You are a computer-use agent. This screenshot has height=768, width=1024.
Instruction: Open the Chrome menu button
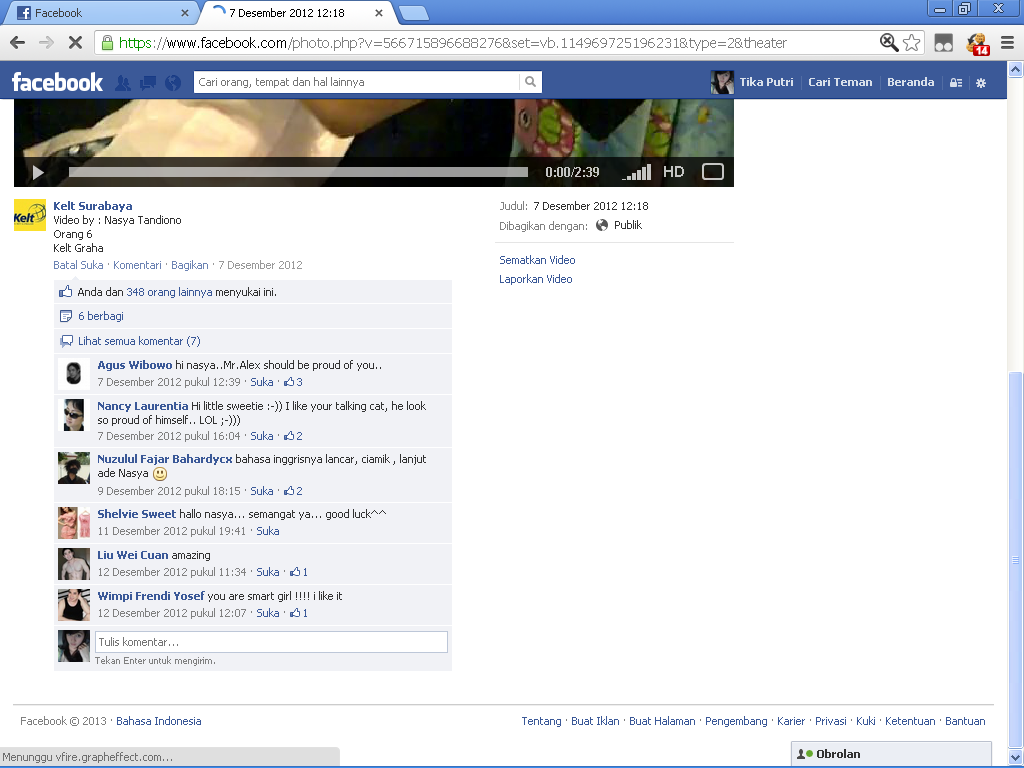(x=1008, y=43)
